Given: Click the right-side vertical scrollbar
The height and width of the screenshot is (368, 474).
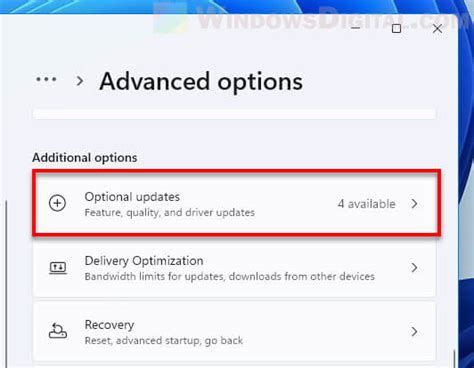Looking at the screenshot, I should click(454, 358).
